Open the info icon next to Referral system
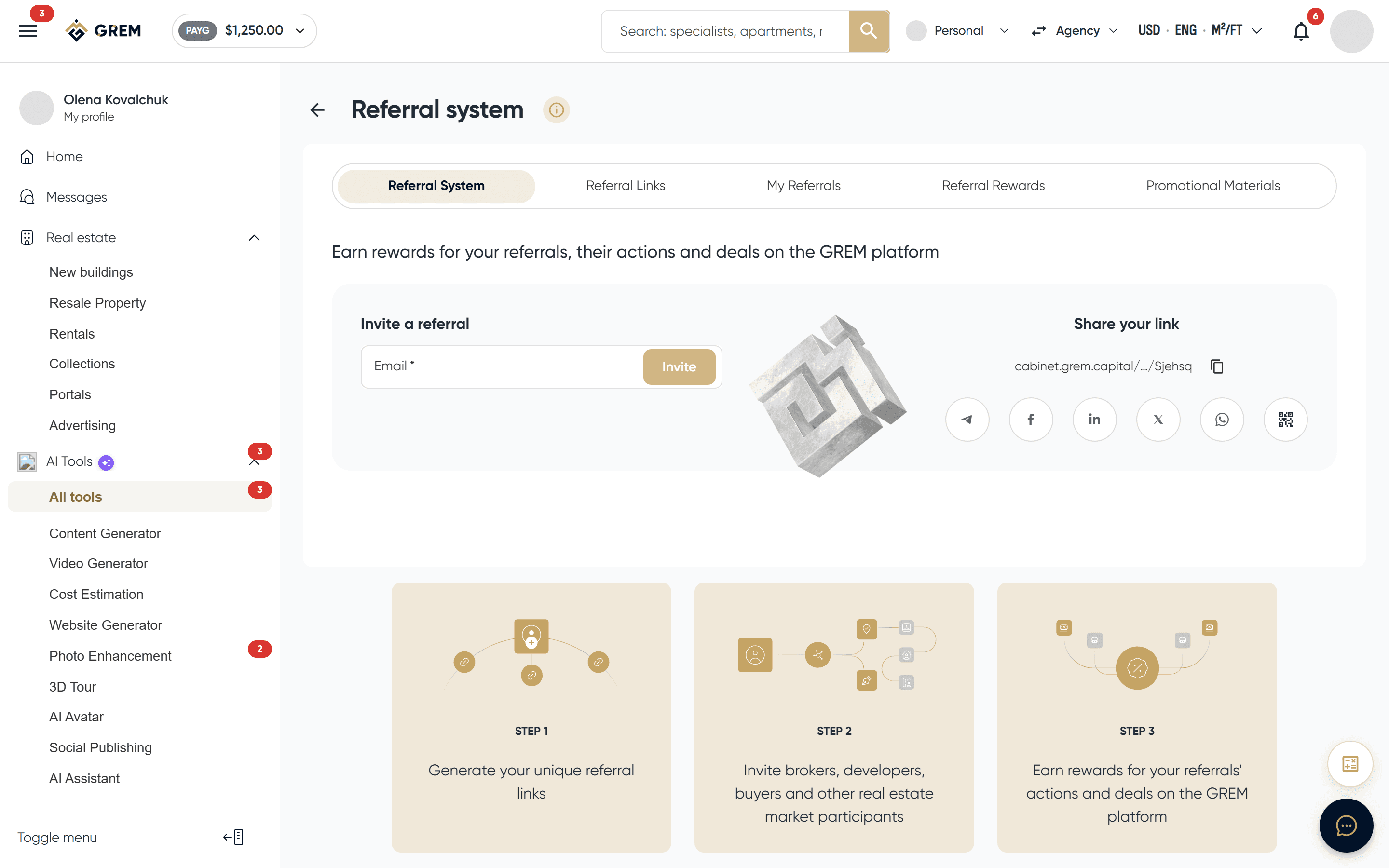 [556, 109]
